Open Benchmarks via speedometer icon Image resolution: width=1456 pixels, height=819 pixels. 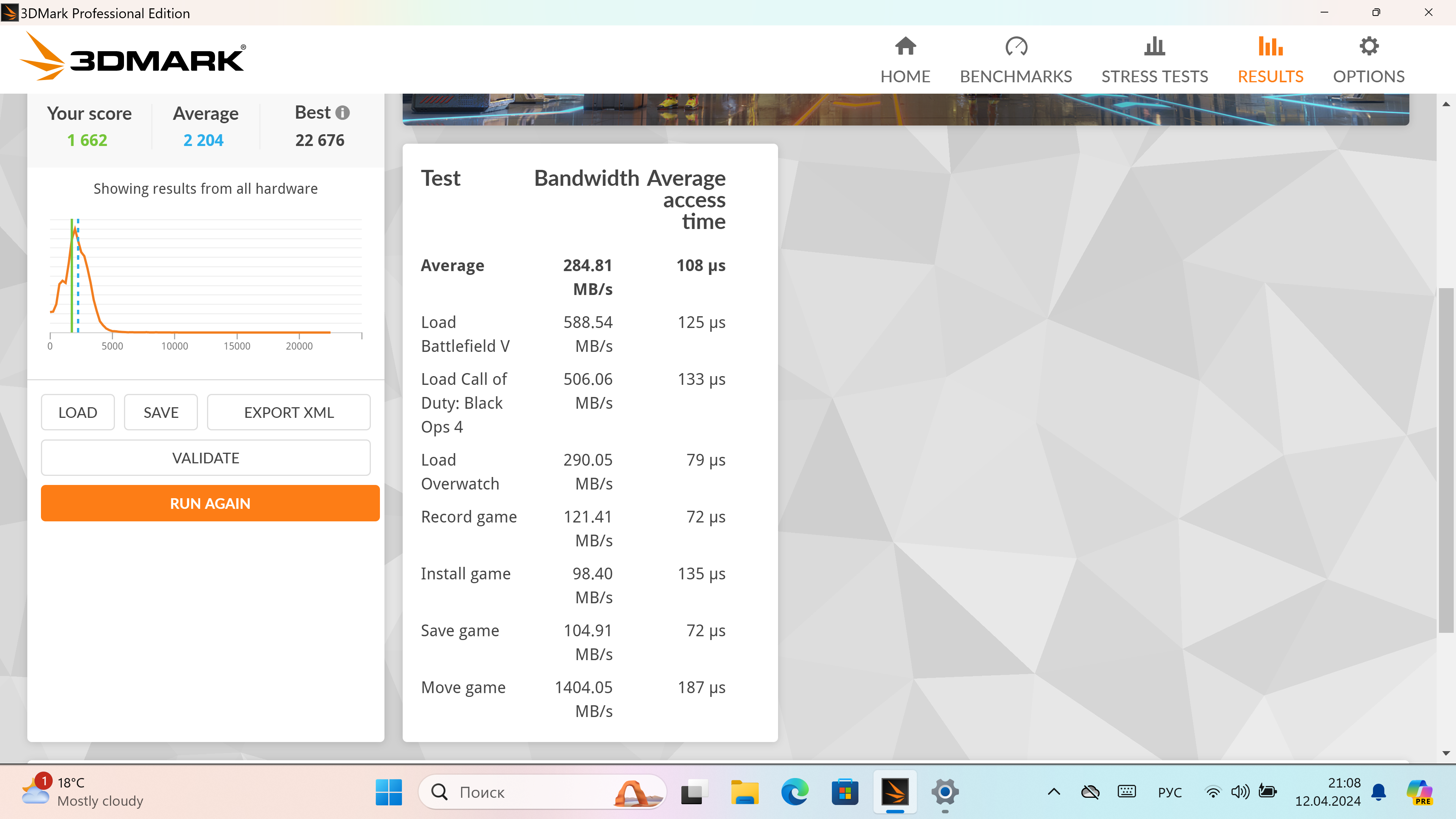click(1016, 46)
